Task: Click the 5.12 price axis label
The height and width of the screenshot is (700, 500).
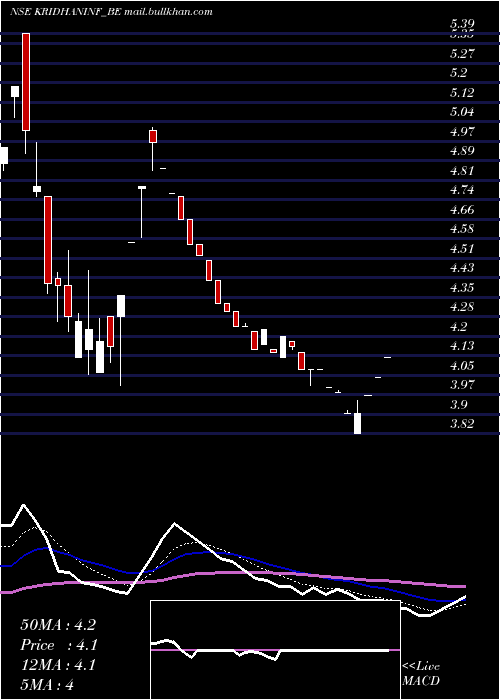Action: [462, 92]
